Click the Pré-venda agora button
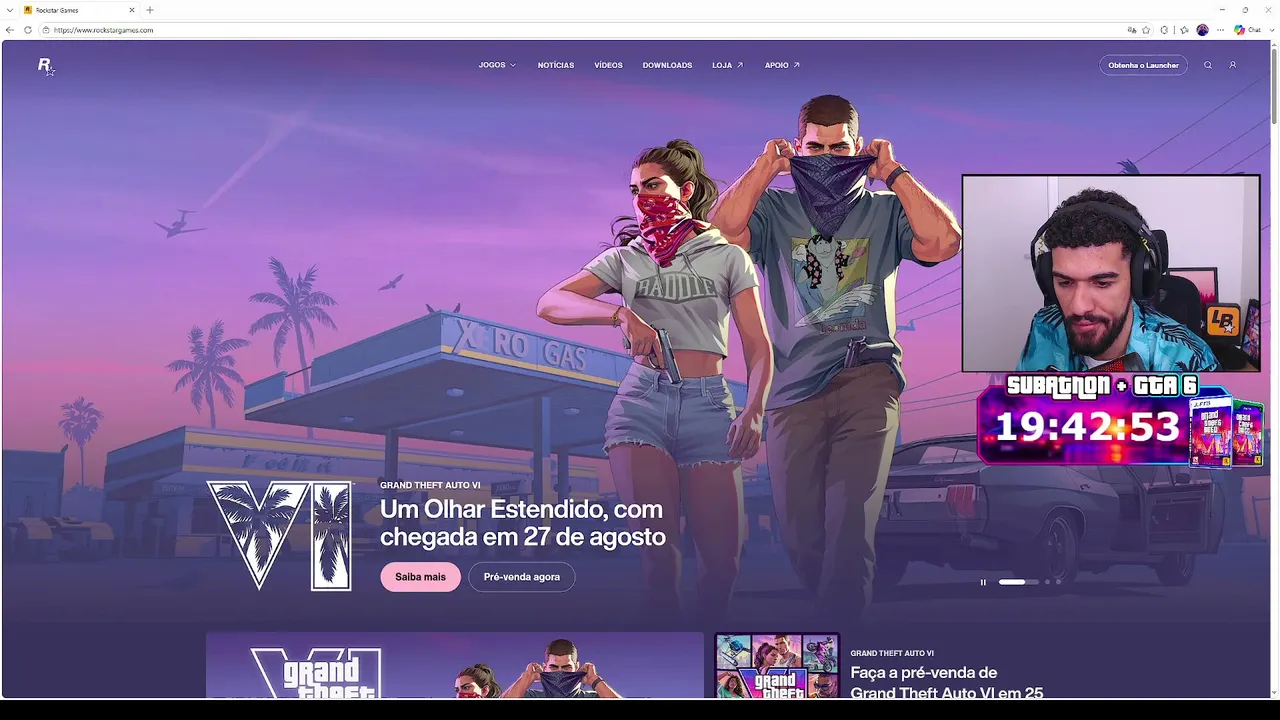This screenshot has width=1280, height=720. tap(521, 577)
